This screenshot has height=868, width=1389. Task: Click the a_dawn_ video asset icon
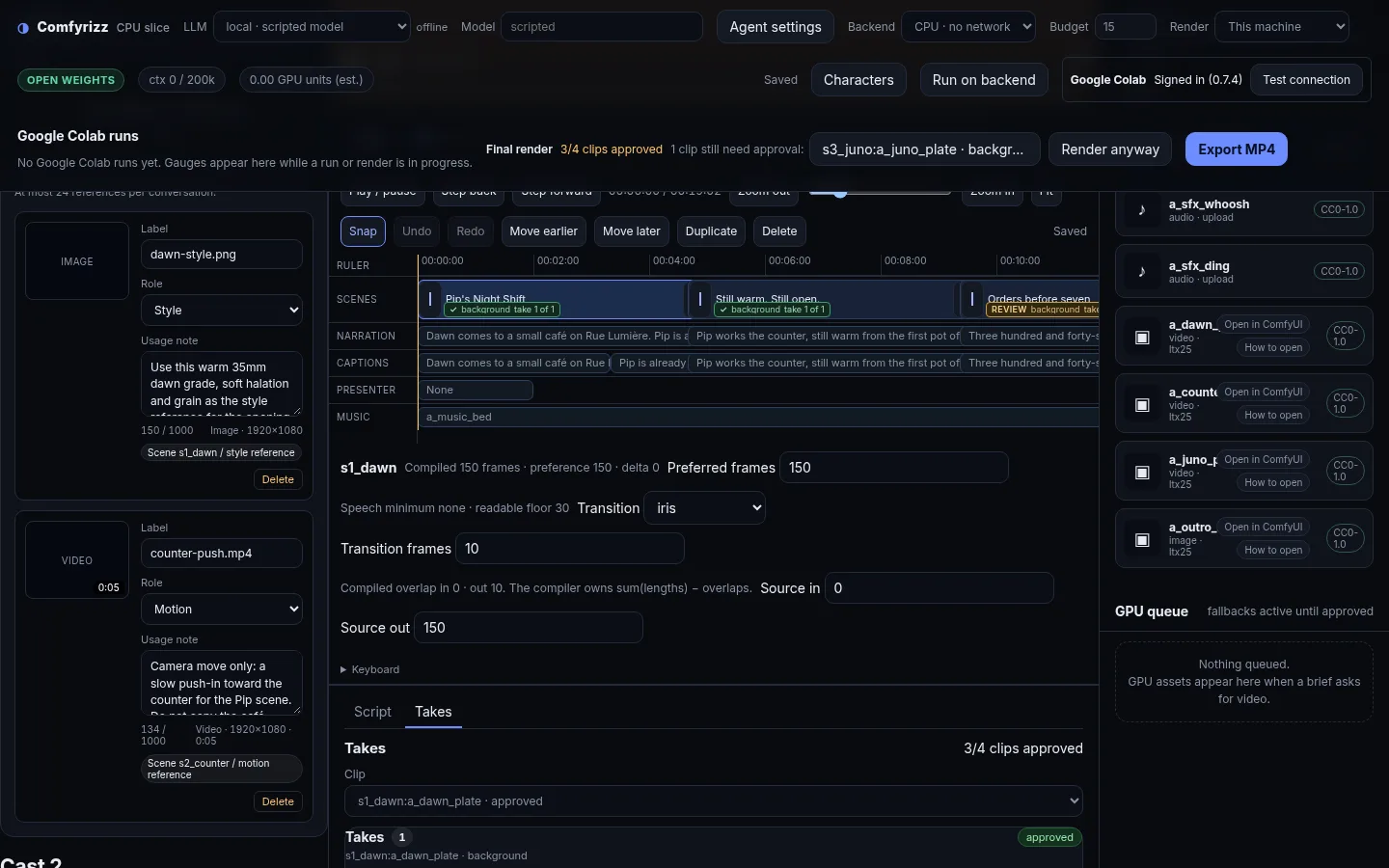tap(1142, 338)
